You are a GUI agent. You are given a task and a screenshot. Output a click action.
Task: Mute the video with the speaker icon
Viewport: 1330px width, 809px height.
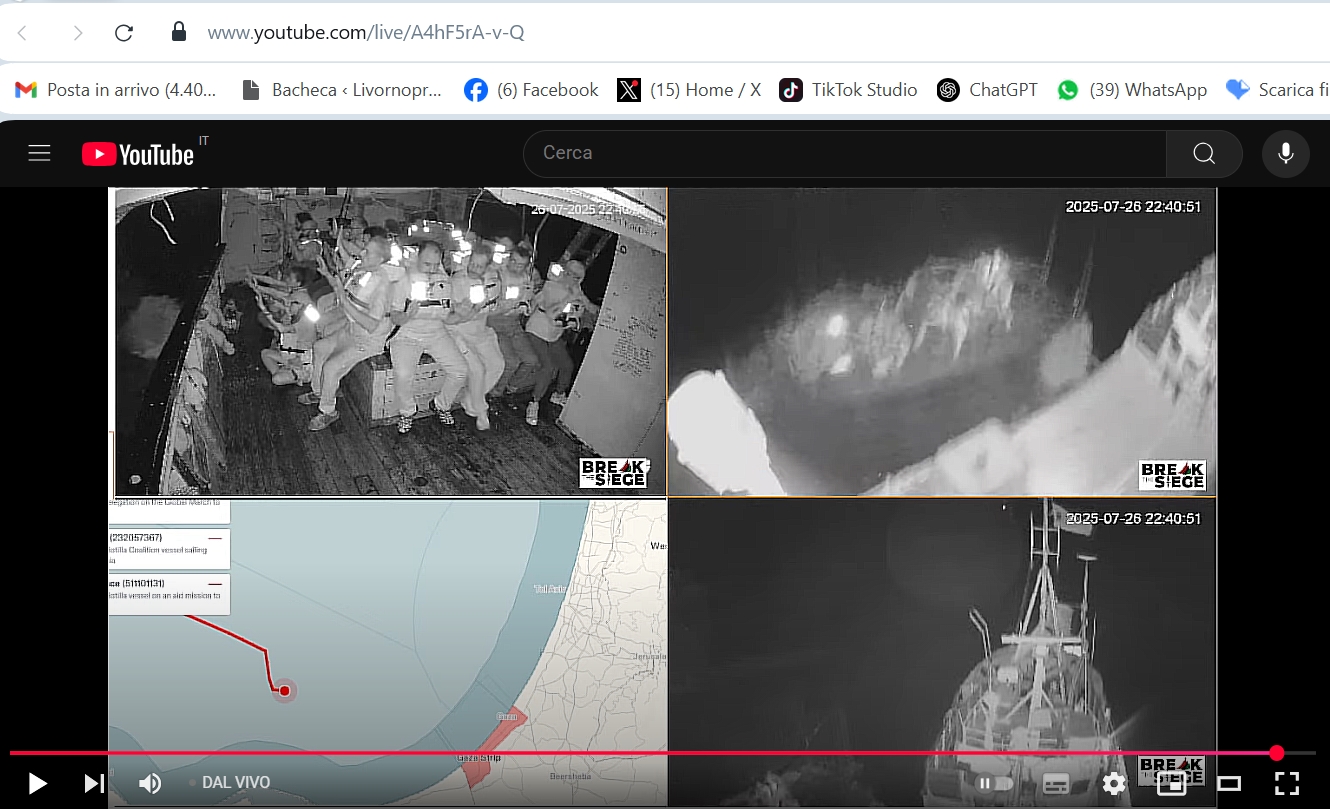click(x=149, y=783)
